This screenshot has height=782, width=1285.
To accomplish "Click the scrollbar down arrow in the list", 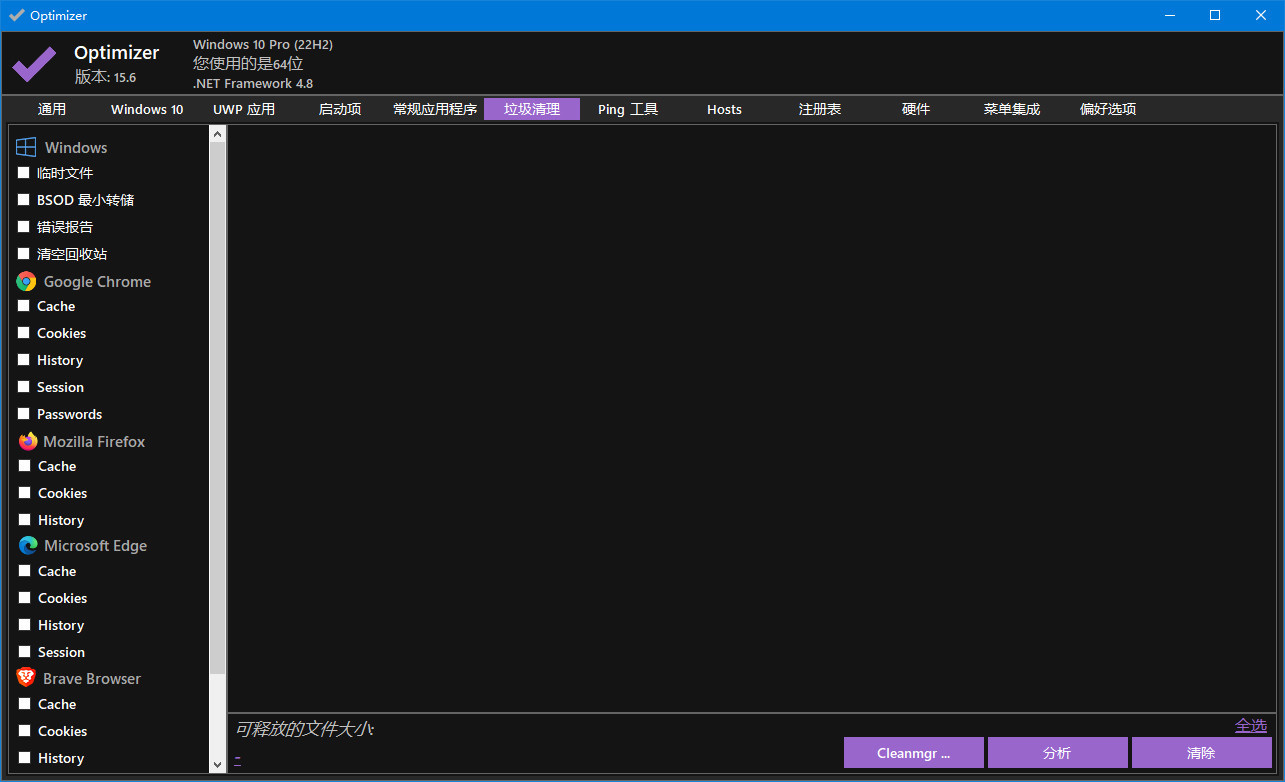I will point(218,765).
